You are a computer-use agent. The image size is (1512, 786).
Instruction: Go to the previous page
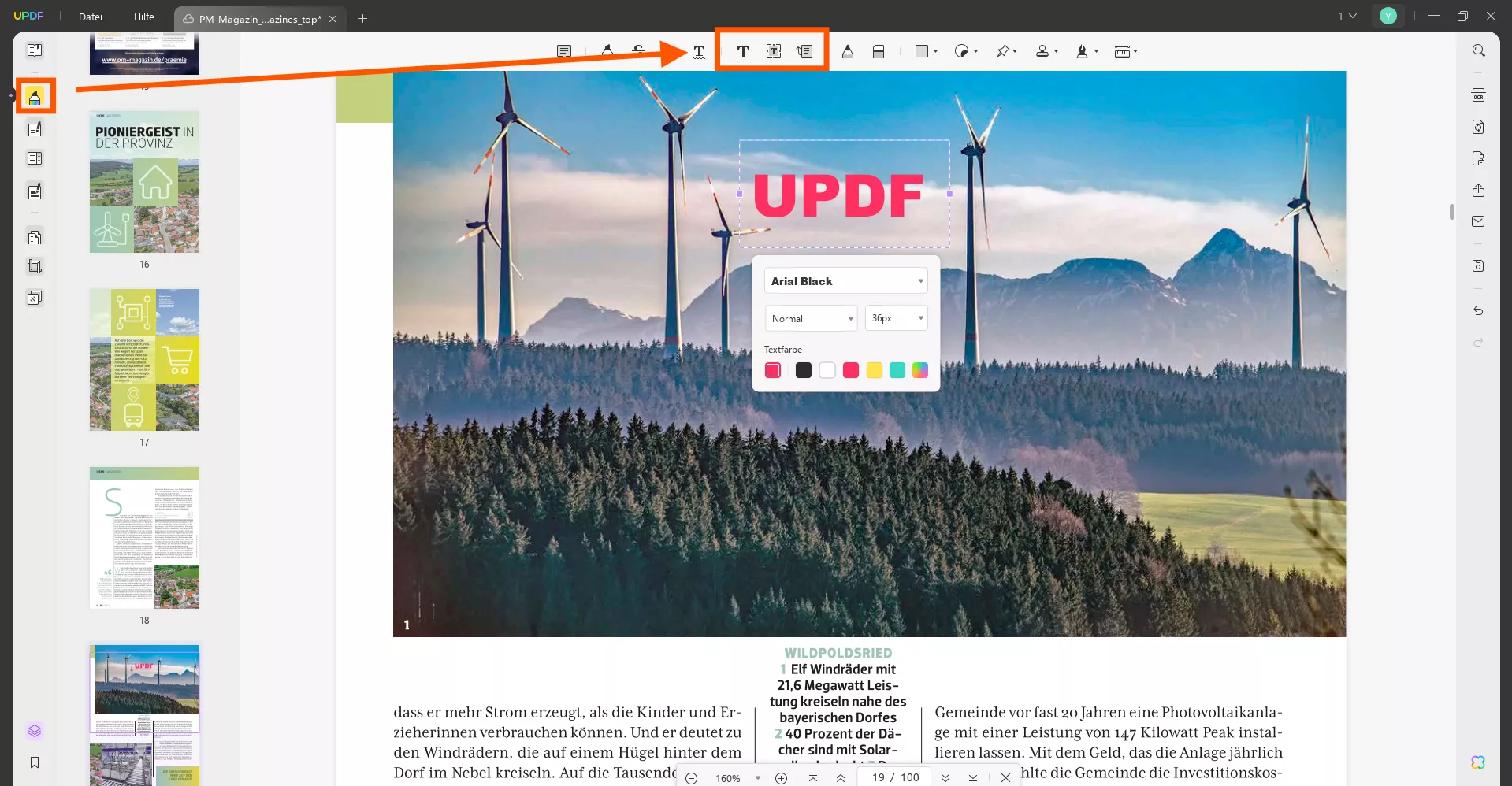(841, 778)
